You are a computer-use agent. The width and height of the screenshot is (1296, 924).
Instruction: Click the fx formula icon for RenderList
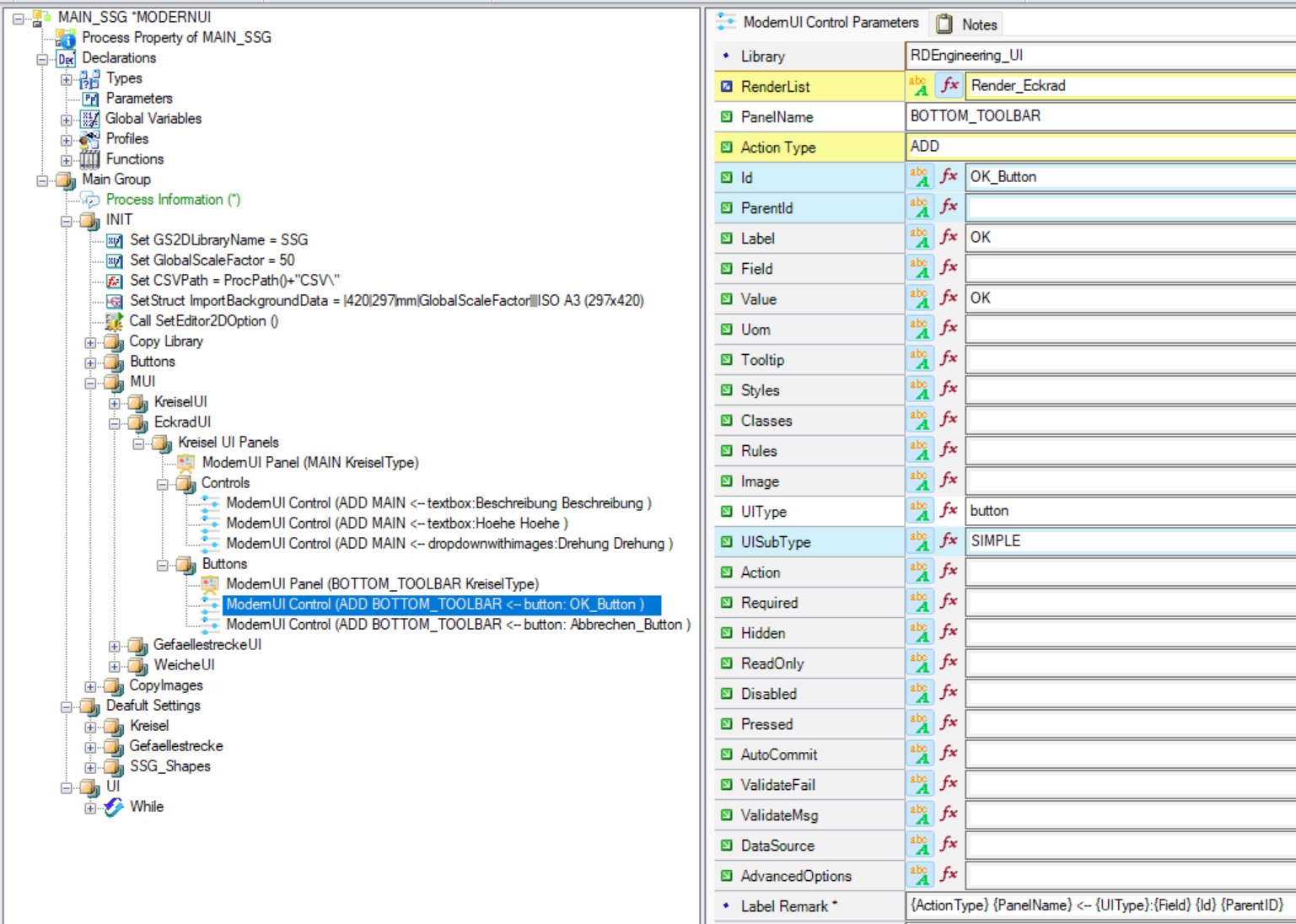click(x=949, y=85)
